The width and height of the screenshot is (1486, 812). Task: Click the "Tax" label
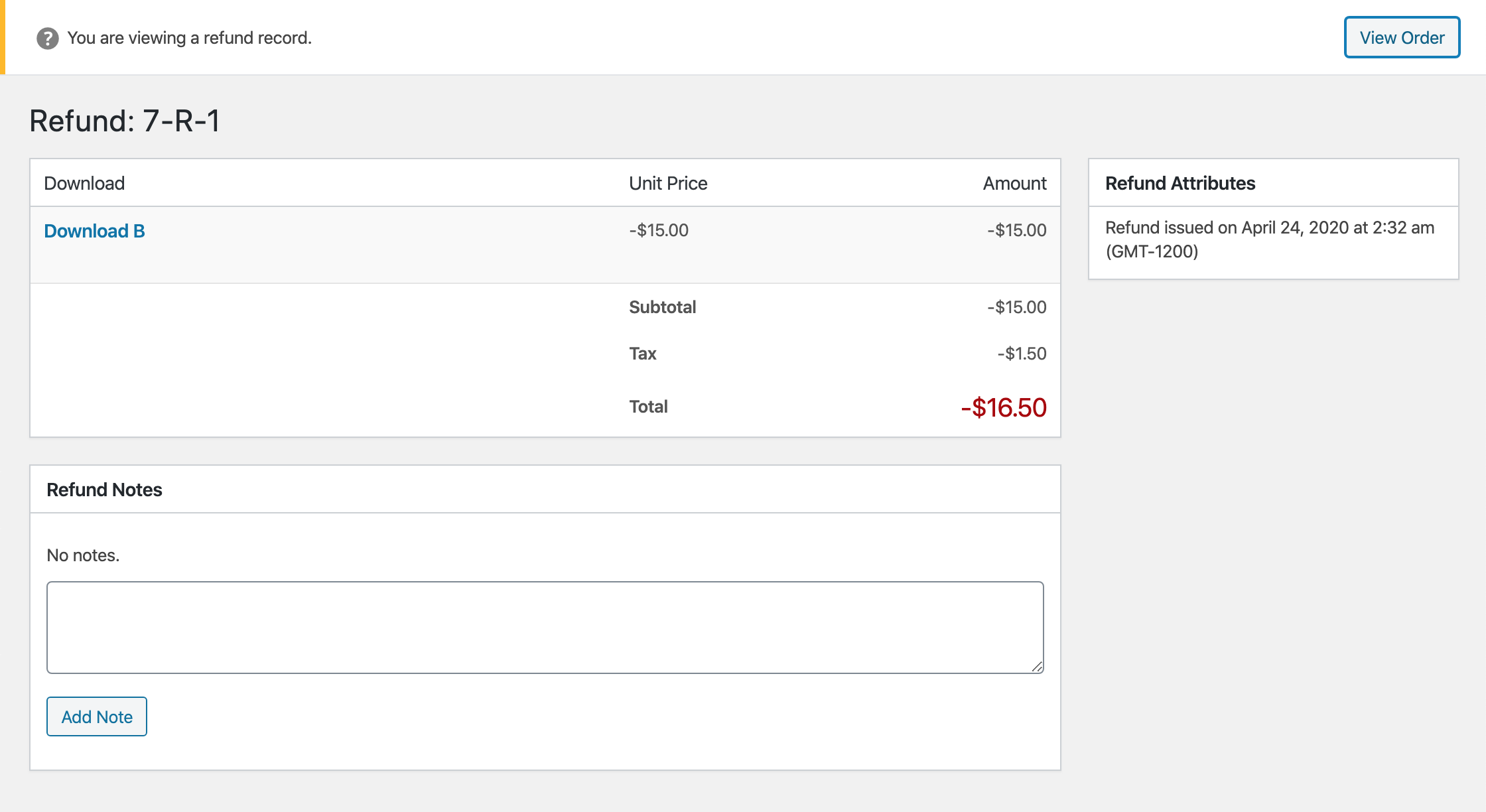point(643,354)
